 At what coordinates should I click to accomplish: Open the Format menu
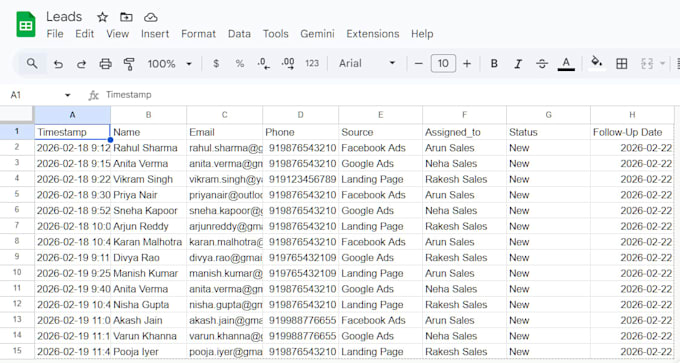pyautogui.click(x=198, y=34)
